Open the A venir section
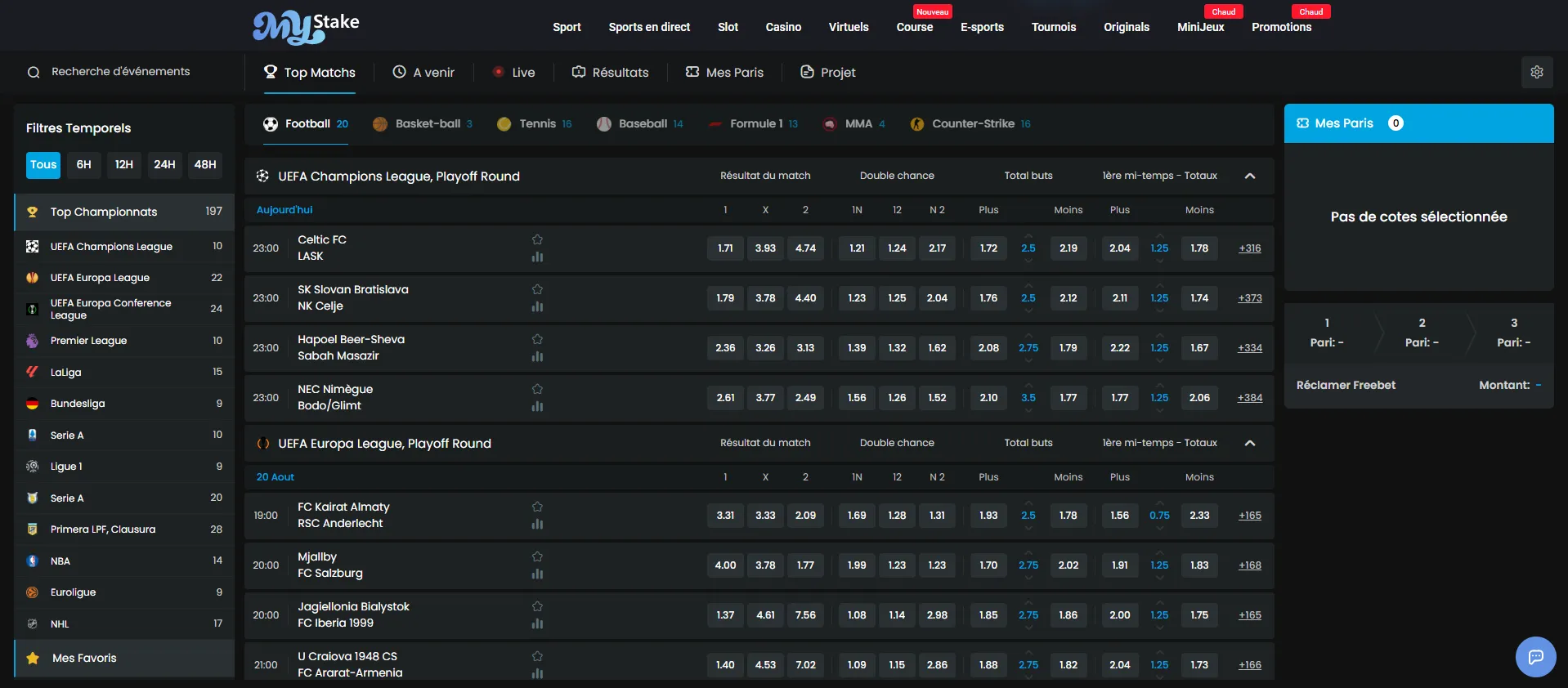The width and height of the screenshot is (1568, 688). [x=423, y=73]
